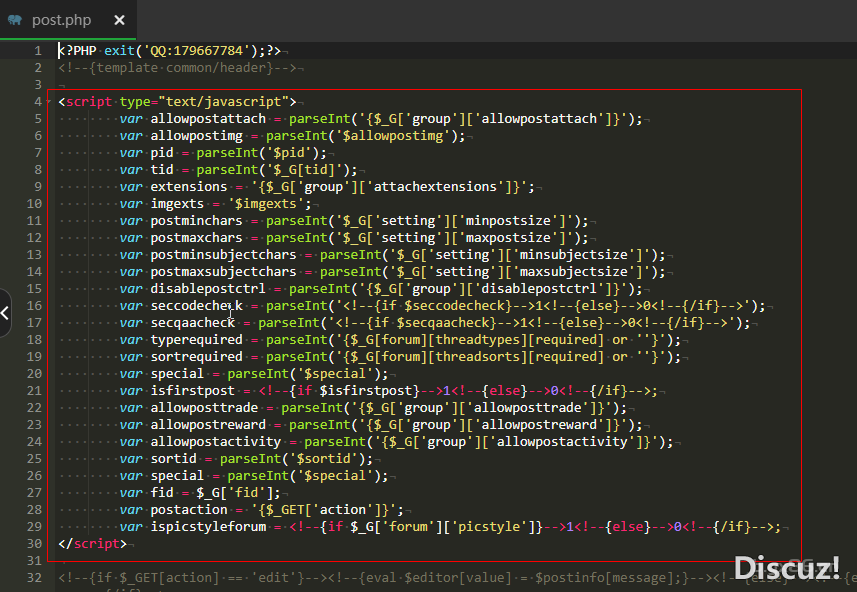This screenshot has height=592, width=857.
Task: Close the post.php tab
Action: [x=119, y=20]
